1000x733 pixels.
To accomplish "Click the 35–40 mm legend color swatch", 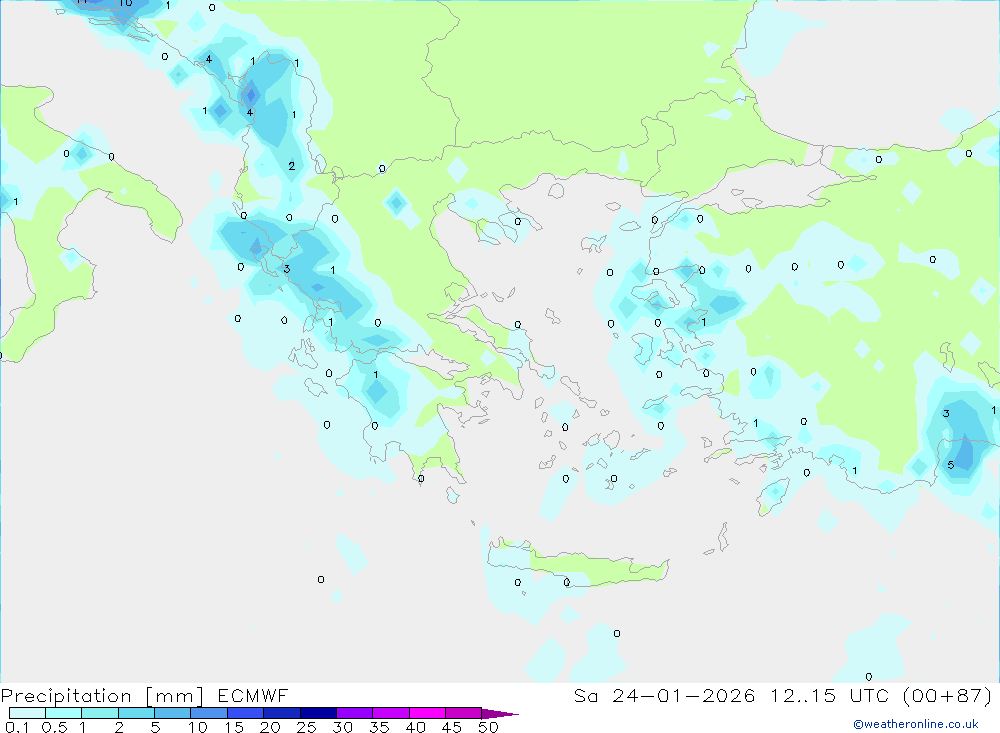I will (x=390, y=713).
